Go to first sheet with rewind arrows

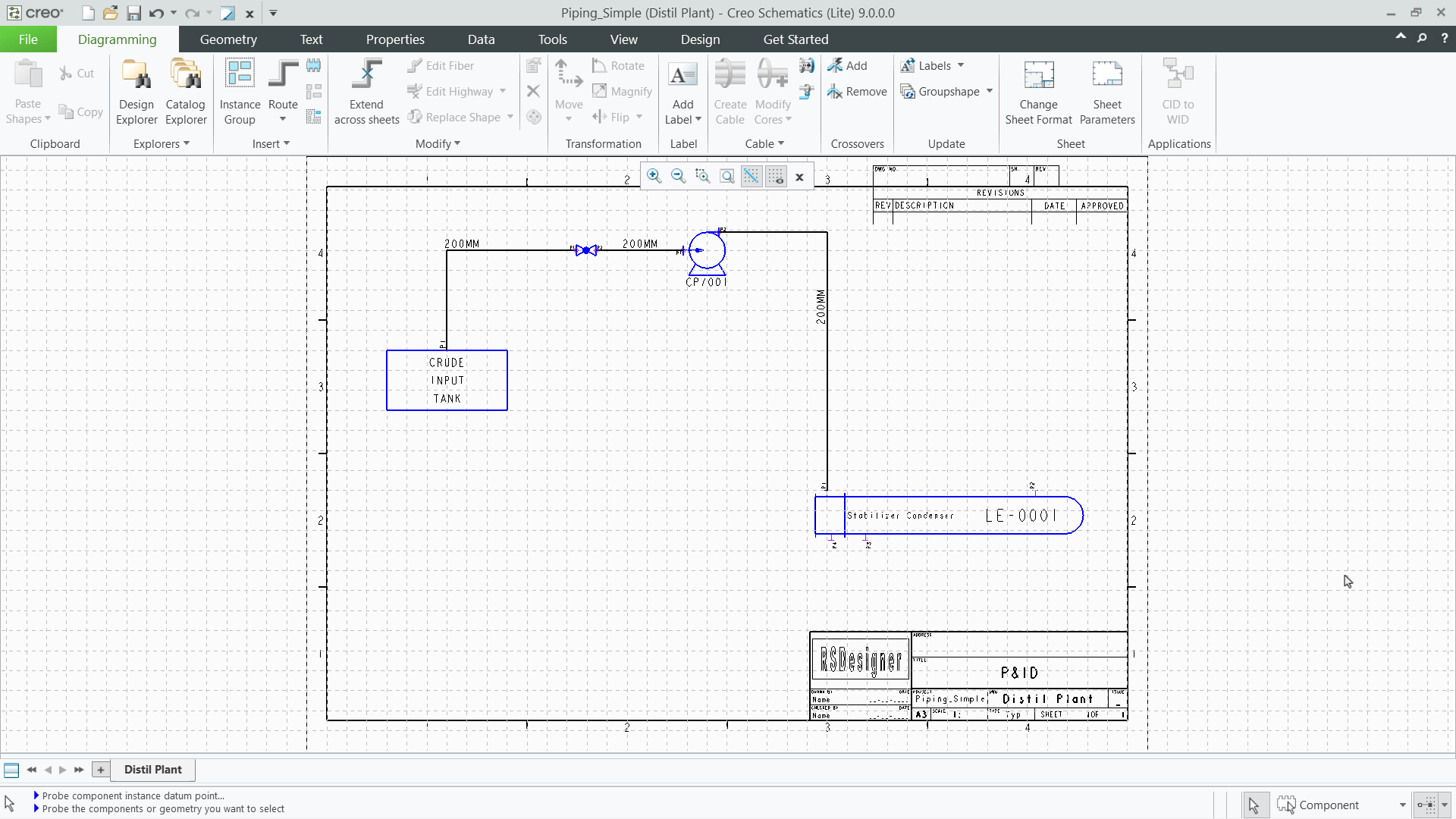(32, 770)
